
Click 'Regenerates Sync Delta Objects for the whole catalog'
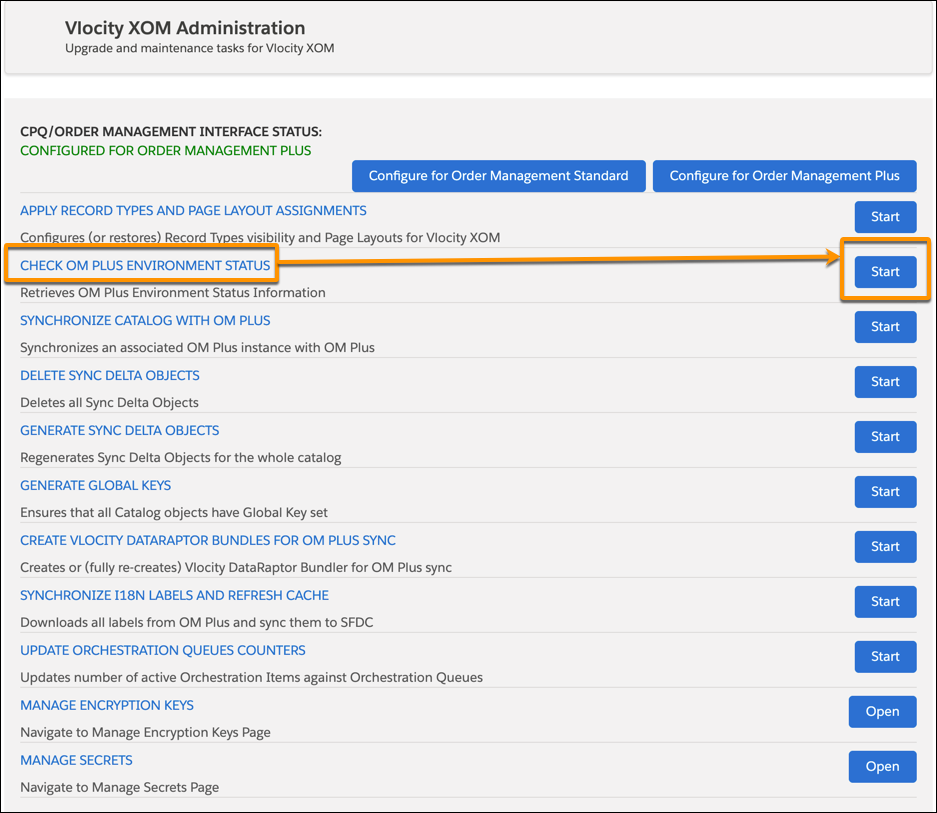pos(180,458)
